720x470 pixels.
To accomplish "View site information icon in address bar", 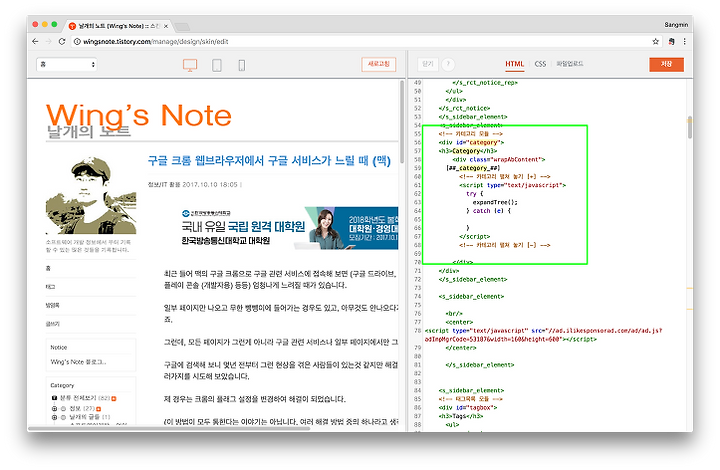I will (x=77, y=41).
